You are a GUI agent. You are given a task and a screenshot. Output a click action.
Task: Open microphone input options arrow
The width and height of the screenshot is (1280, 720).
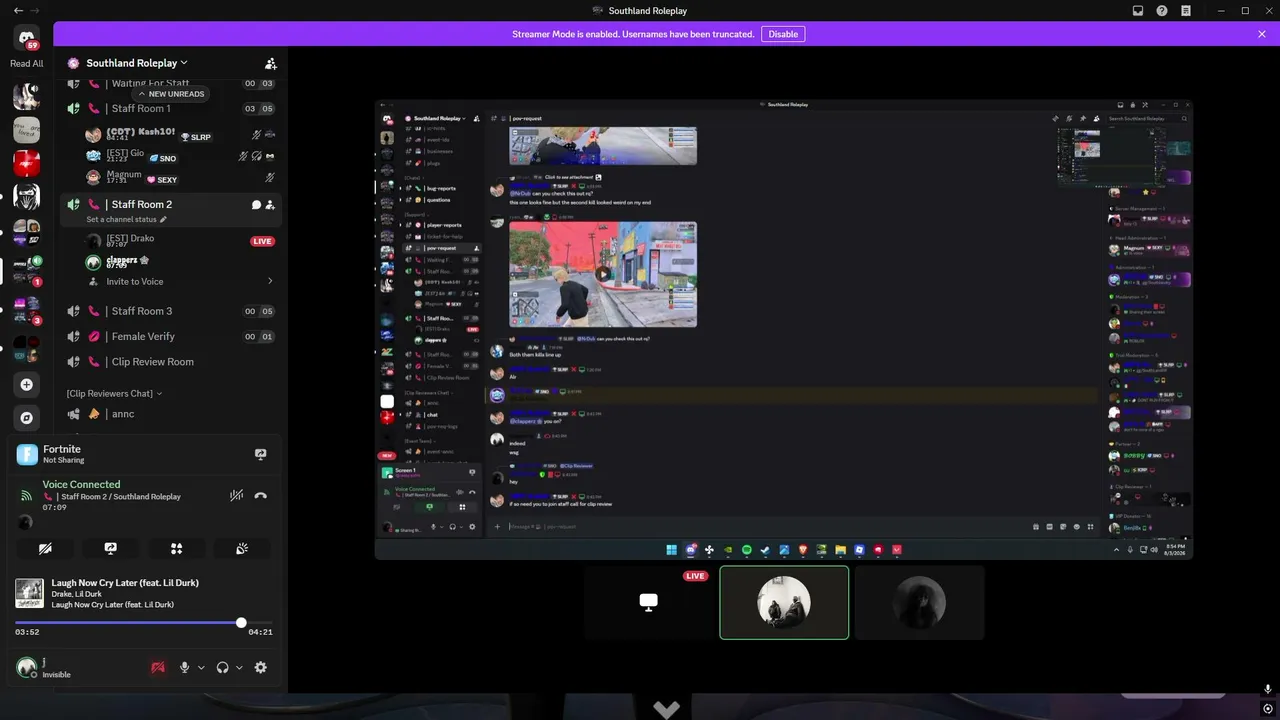tap(201, 667)
